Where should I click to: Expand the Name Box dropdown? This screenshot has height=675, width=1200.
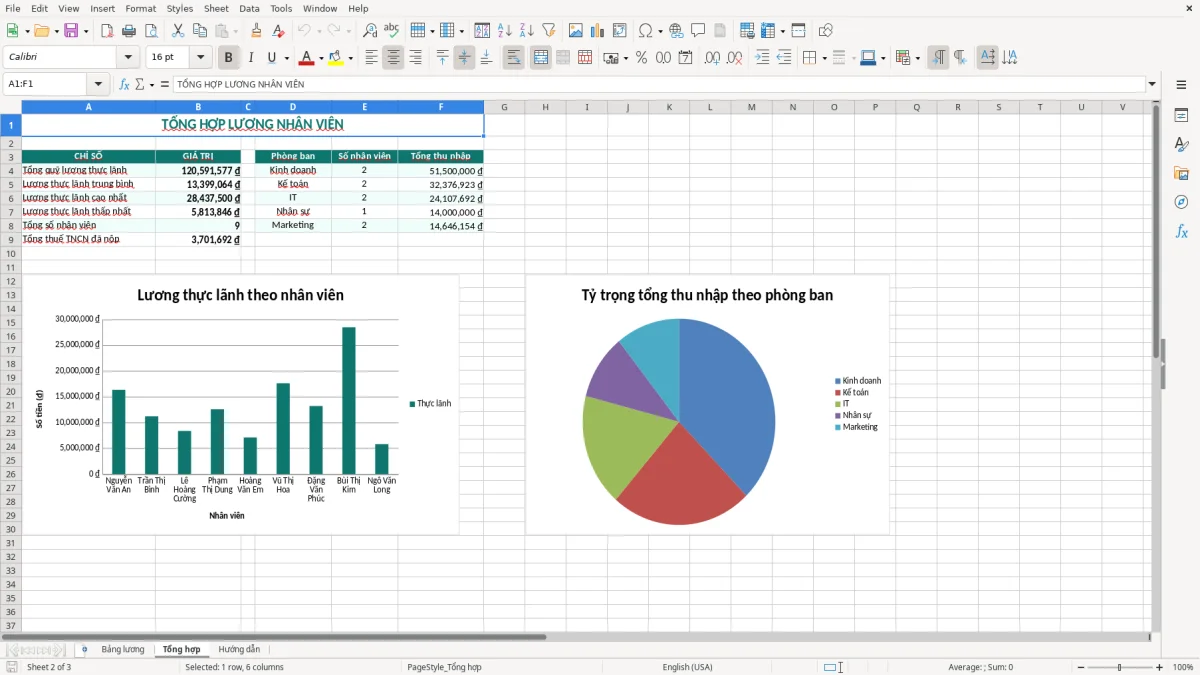(x=98, y=84)
